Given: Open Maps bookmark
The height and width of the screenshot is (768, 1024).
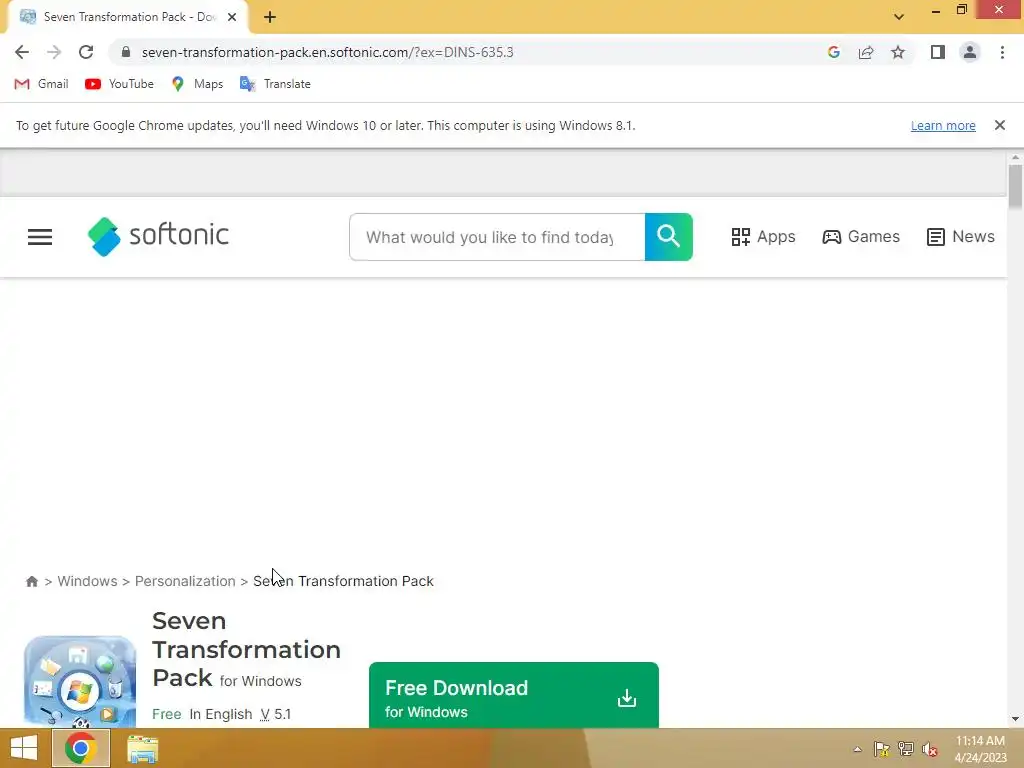Looking at the screenshot, I should pos(197,84).
